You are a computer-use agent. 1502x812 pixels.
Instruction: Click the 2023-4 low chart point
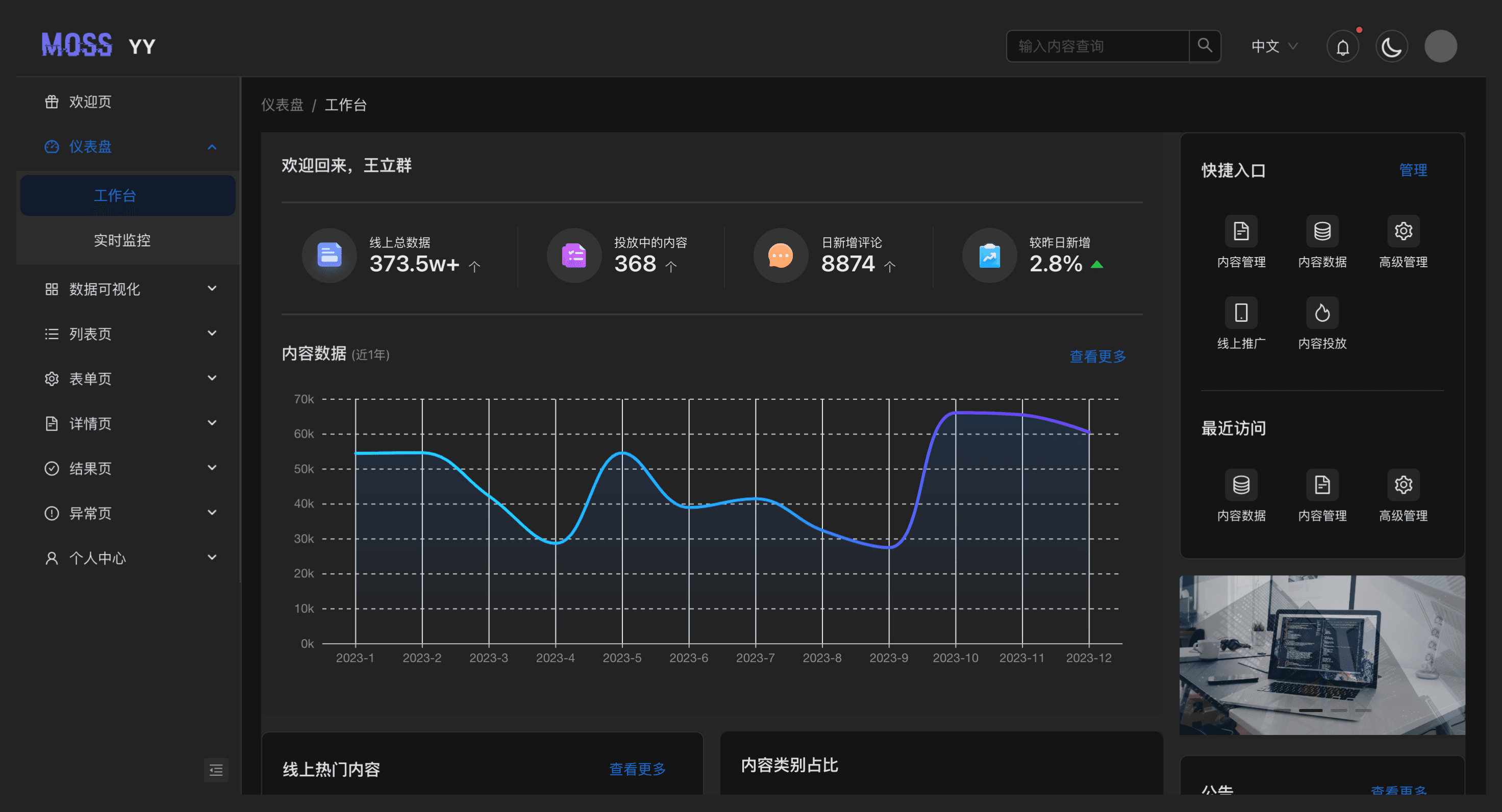pyautogui.click(x=556, y=543)
